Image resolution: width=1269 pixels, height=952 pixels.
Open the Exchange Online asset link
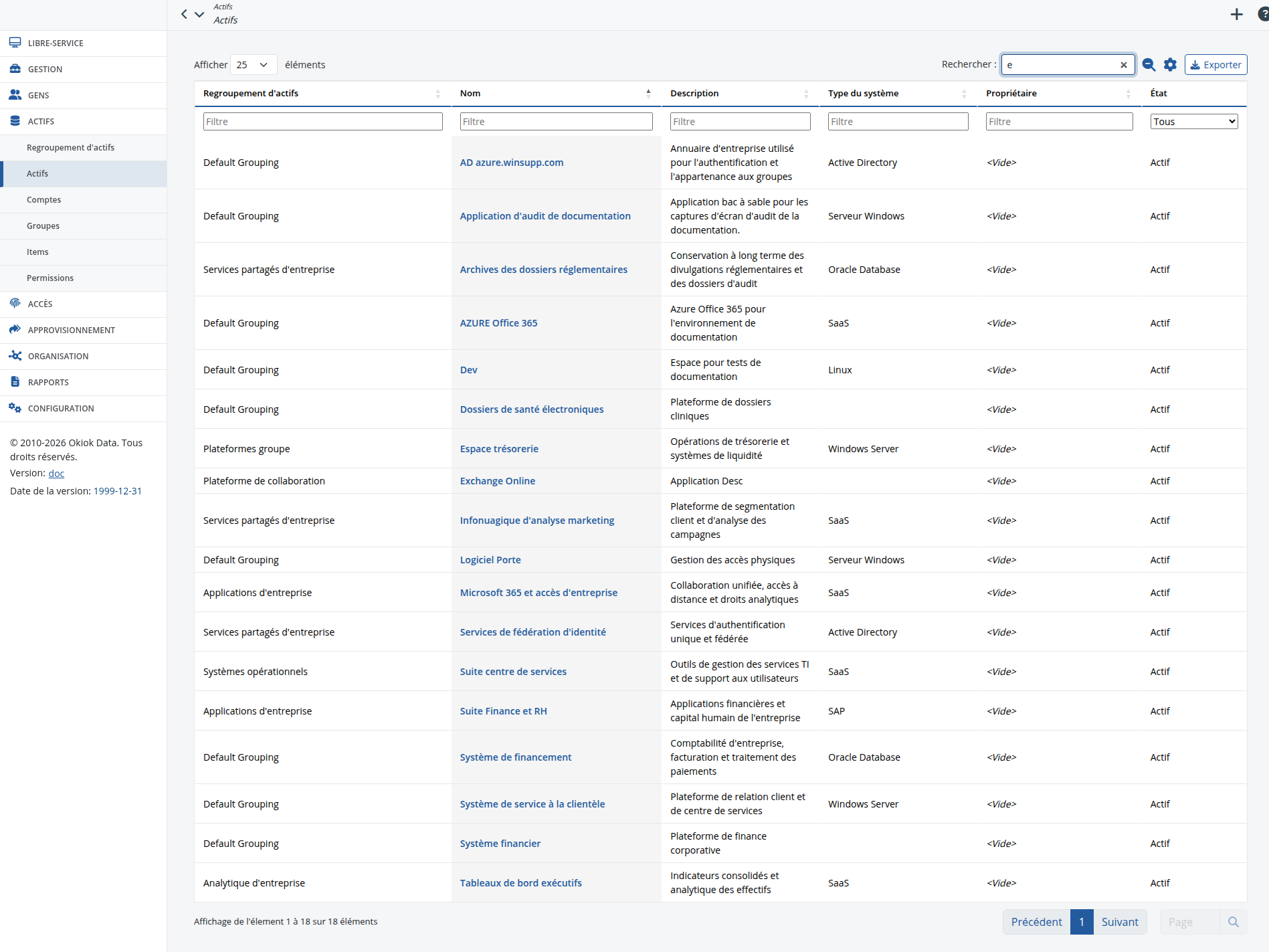(498, 481)
